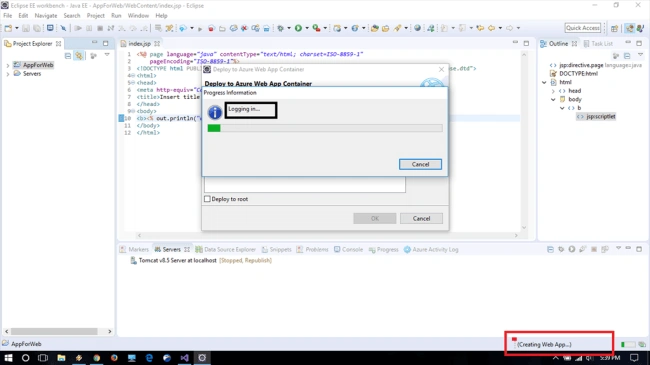Click the disabled OK button
This screenshot has height=365, width=650.
(375, 219)
